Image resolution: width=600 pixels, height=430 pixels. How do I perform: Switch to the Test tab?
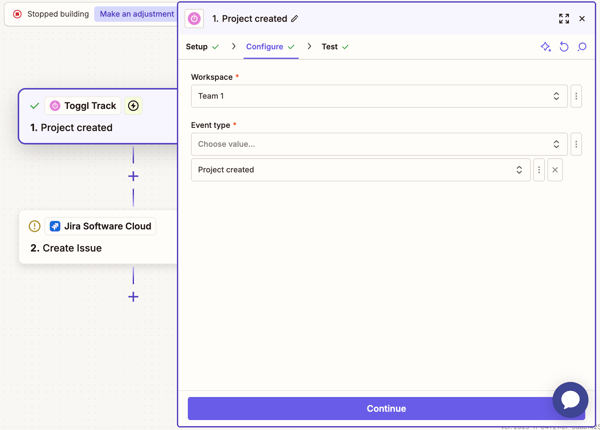(x=329, y=47)
